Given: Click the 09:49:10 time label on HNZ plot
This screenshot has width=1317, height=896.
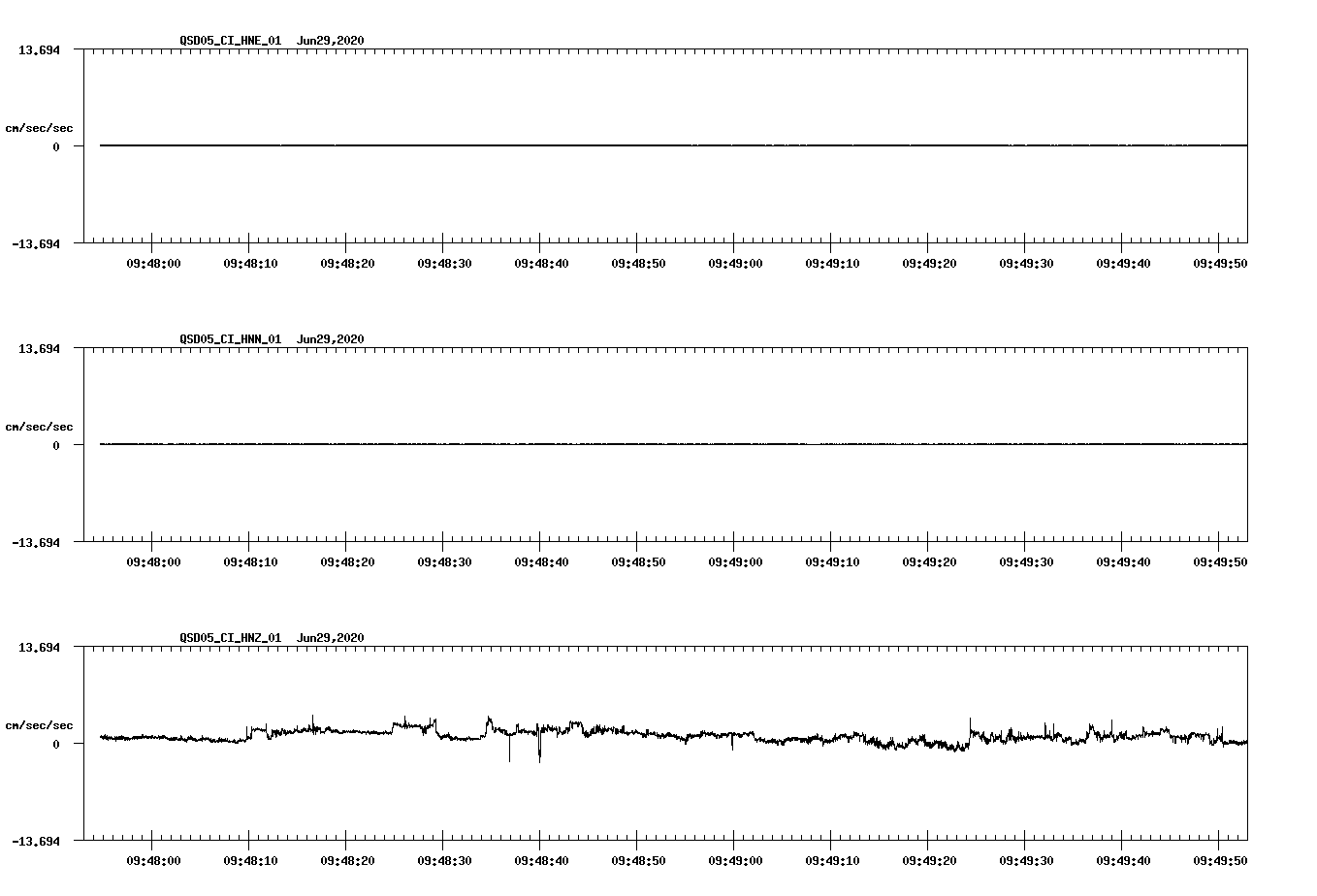Looking at the screenshot, I should (832, 861).
